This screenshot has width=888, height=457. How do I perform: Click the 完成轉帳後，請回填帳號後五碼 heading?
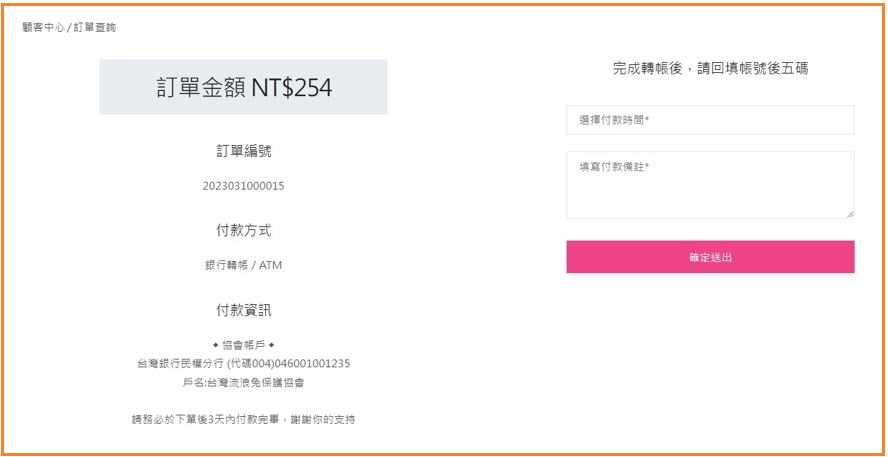710,69
